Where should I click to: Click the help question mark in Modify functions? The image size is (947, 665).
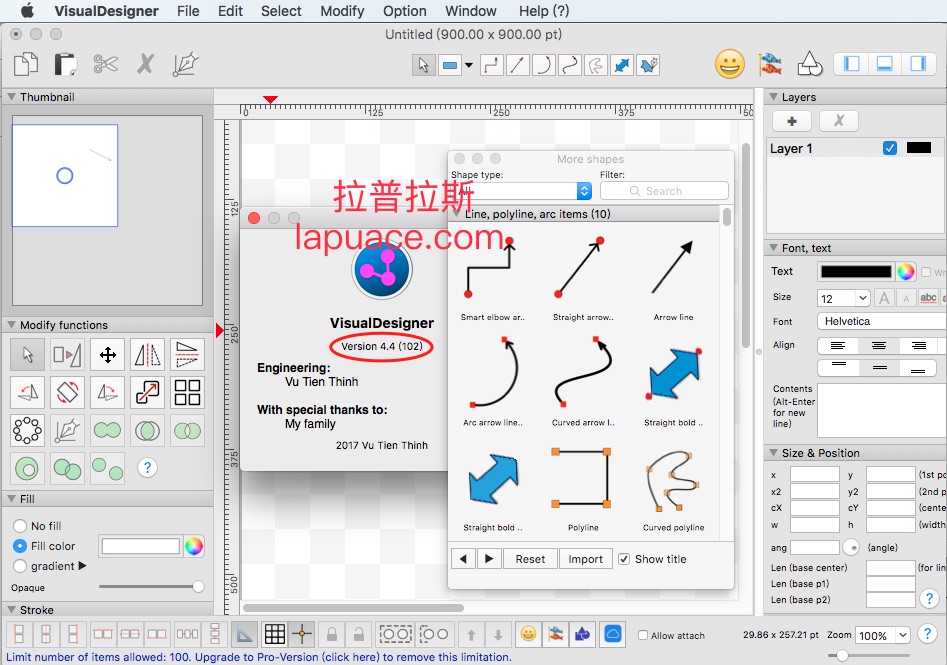click(x=147, y=467)
